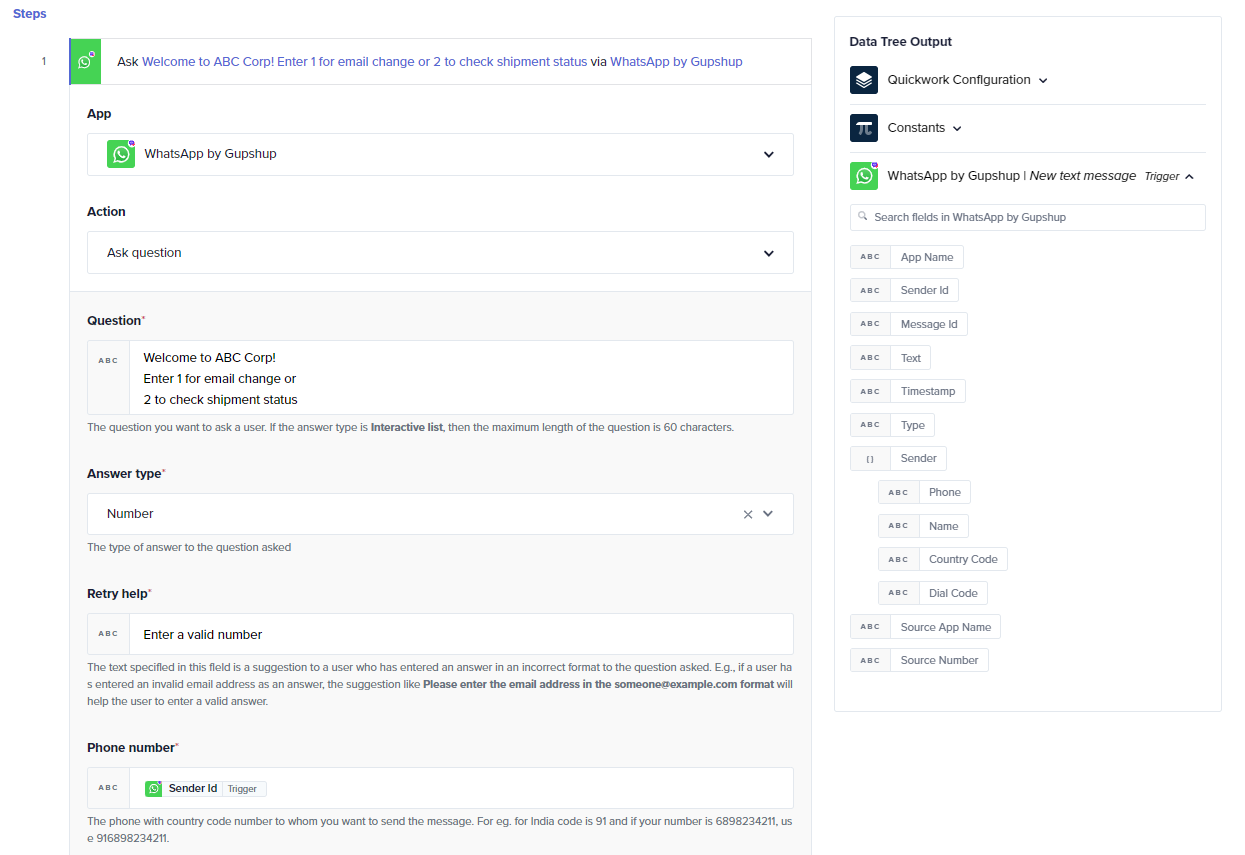
Task: Click the WhatsApp icon in the Sender Id pill
Action: pos(154,789)
